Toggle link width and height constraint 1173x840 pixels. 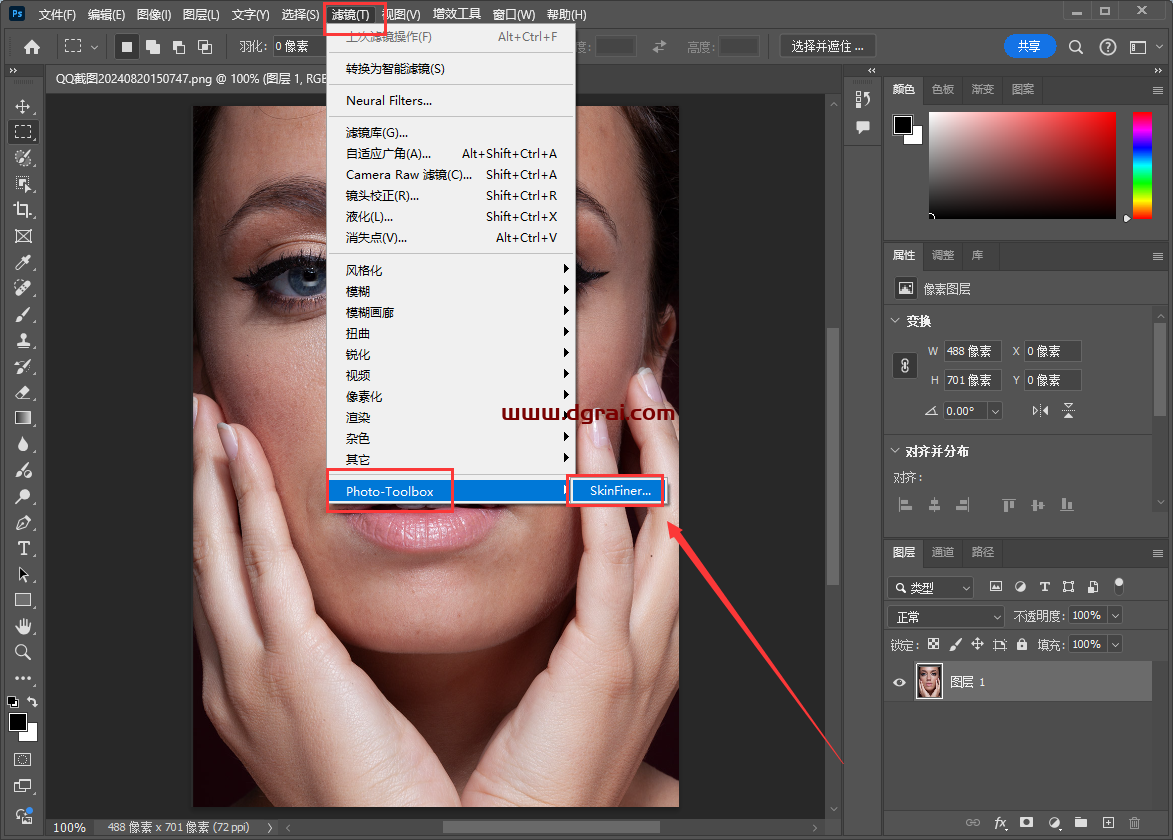point(904,365)
